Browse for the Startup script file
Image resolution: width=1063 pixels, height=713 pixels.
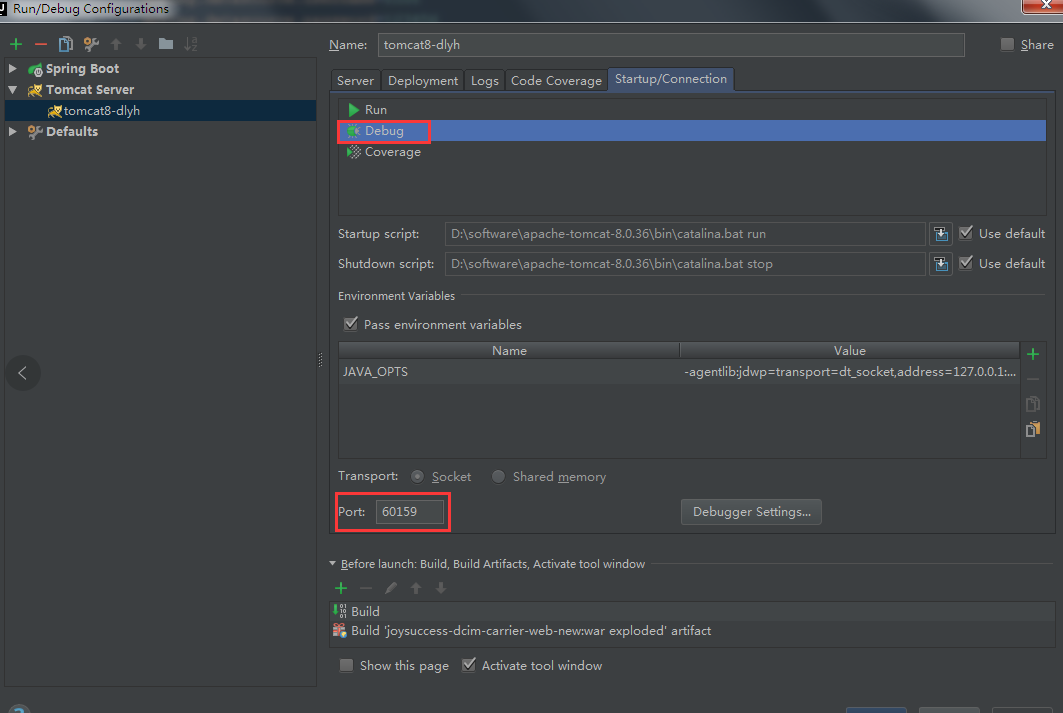point(941,234)
